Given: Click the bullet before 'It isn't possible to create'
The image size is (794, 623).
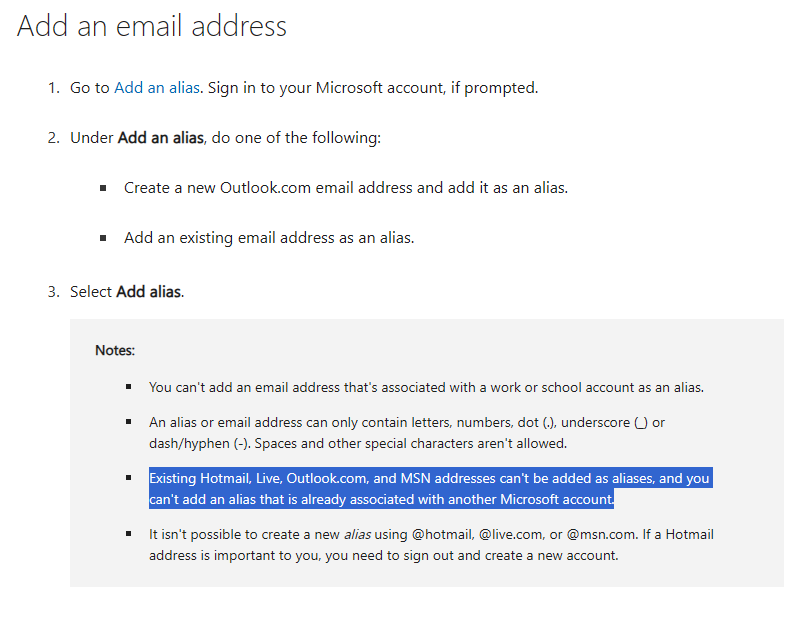Looking at the screenshot, I should click(x=129, y=533).
